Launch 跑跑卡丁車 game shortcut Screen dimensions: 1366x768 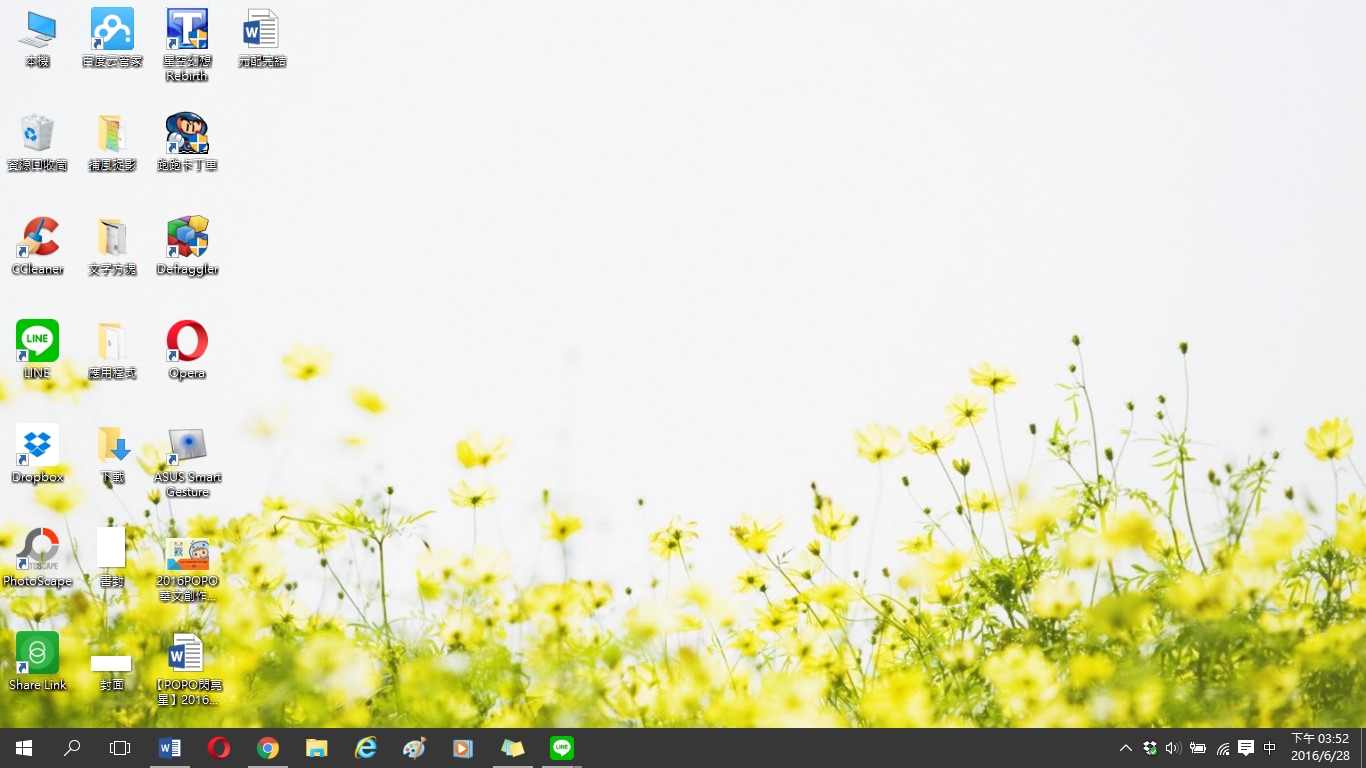tap(187, 142)
